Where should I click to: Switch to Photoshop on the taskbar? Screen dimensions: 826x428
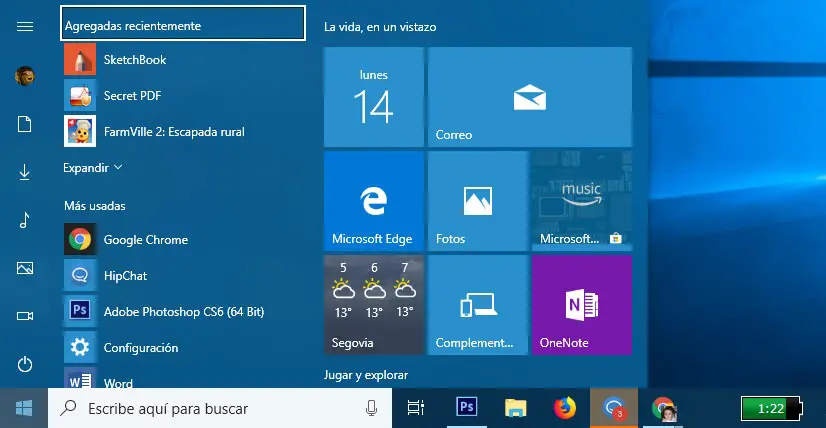pyautogui.click(x=466, y=408)
